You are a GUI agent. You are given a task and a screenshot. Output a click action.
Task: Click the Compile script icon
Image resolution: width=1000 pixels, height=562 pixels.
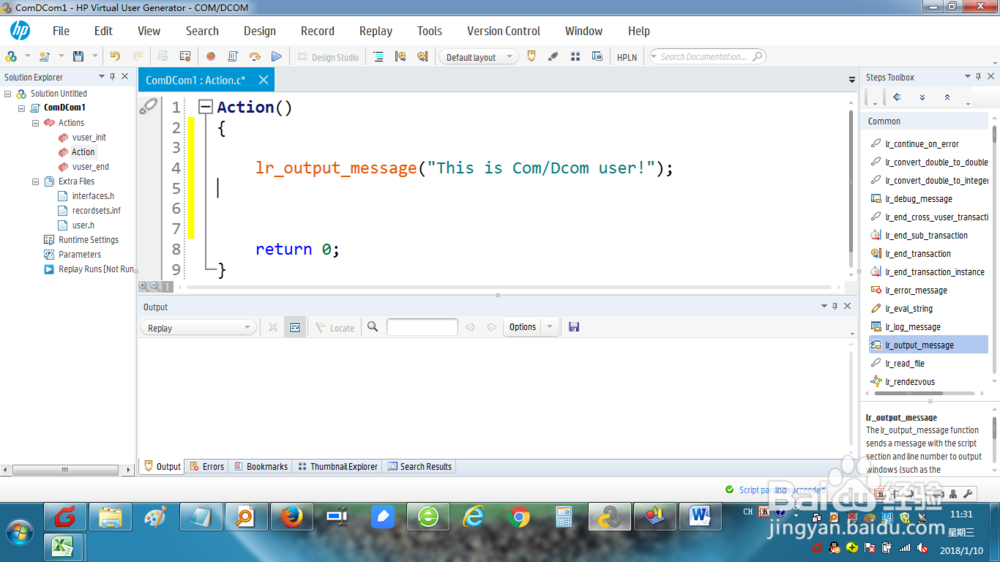coord(233,57)
